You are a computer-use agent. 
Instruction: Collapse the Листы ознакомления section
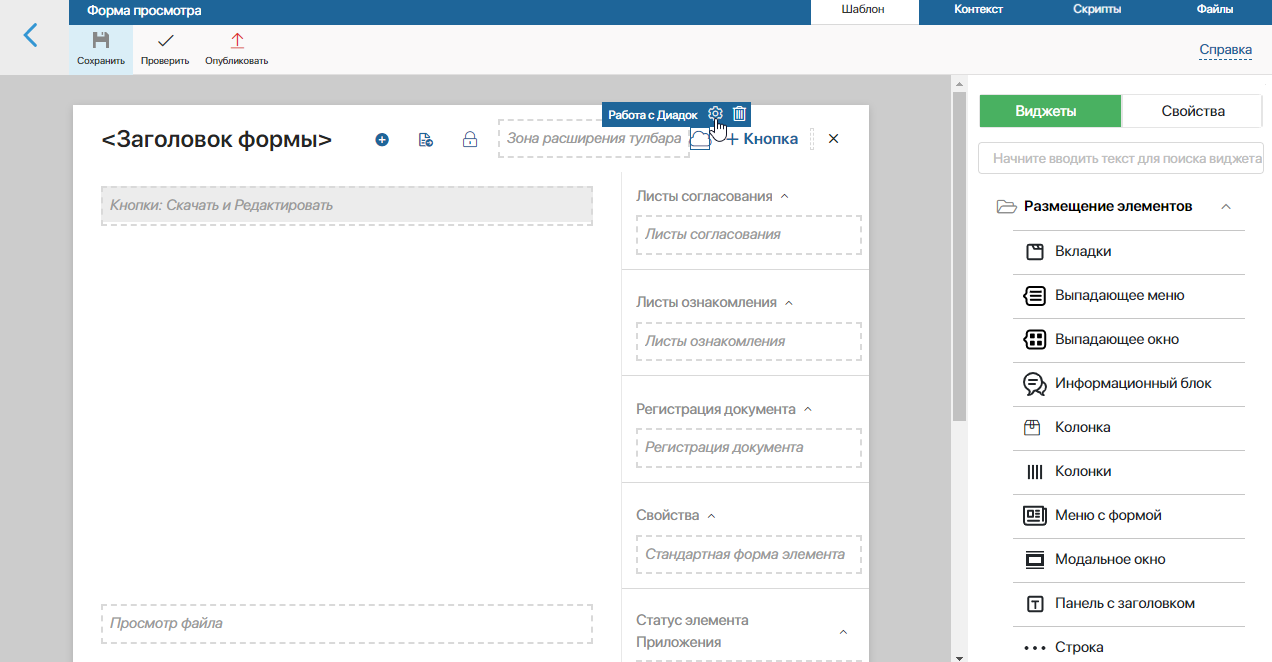788,303
